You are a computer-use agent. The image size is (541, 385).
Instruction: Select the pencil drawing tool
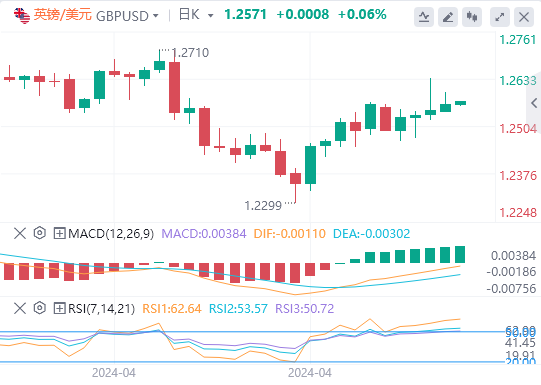pyautogui.click(x=448, y=17)
